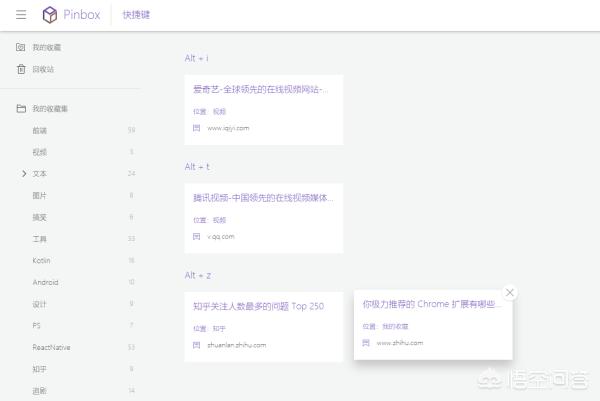Select the Android collection
The height and width of the screenshot is (401, 600).
(45, 282)
